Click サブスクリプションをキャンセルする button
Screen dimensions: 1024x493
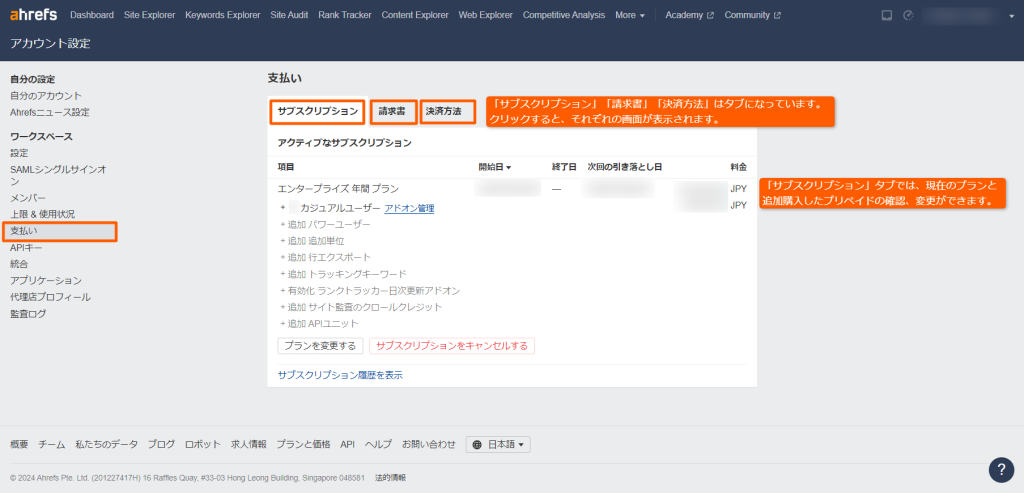[452, 346]
